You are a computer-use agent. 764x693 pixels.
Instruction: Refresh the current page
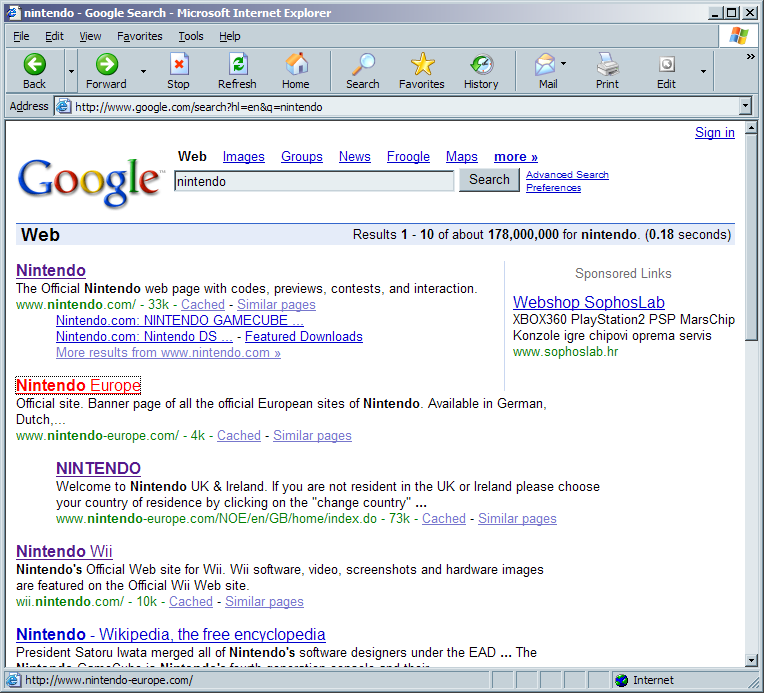coord(237,64)
